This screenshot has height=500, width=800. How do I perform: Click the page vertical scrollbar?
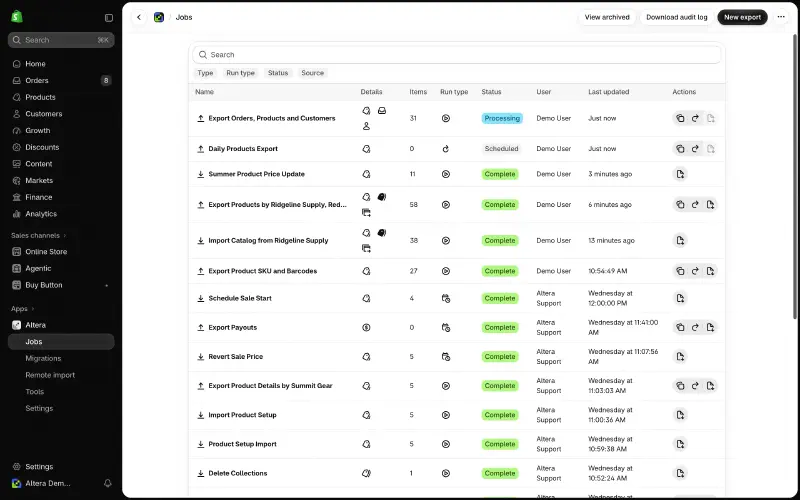(795, 176)
